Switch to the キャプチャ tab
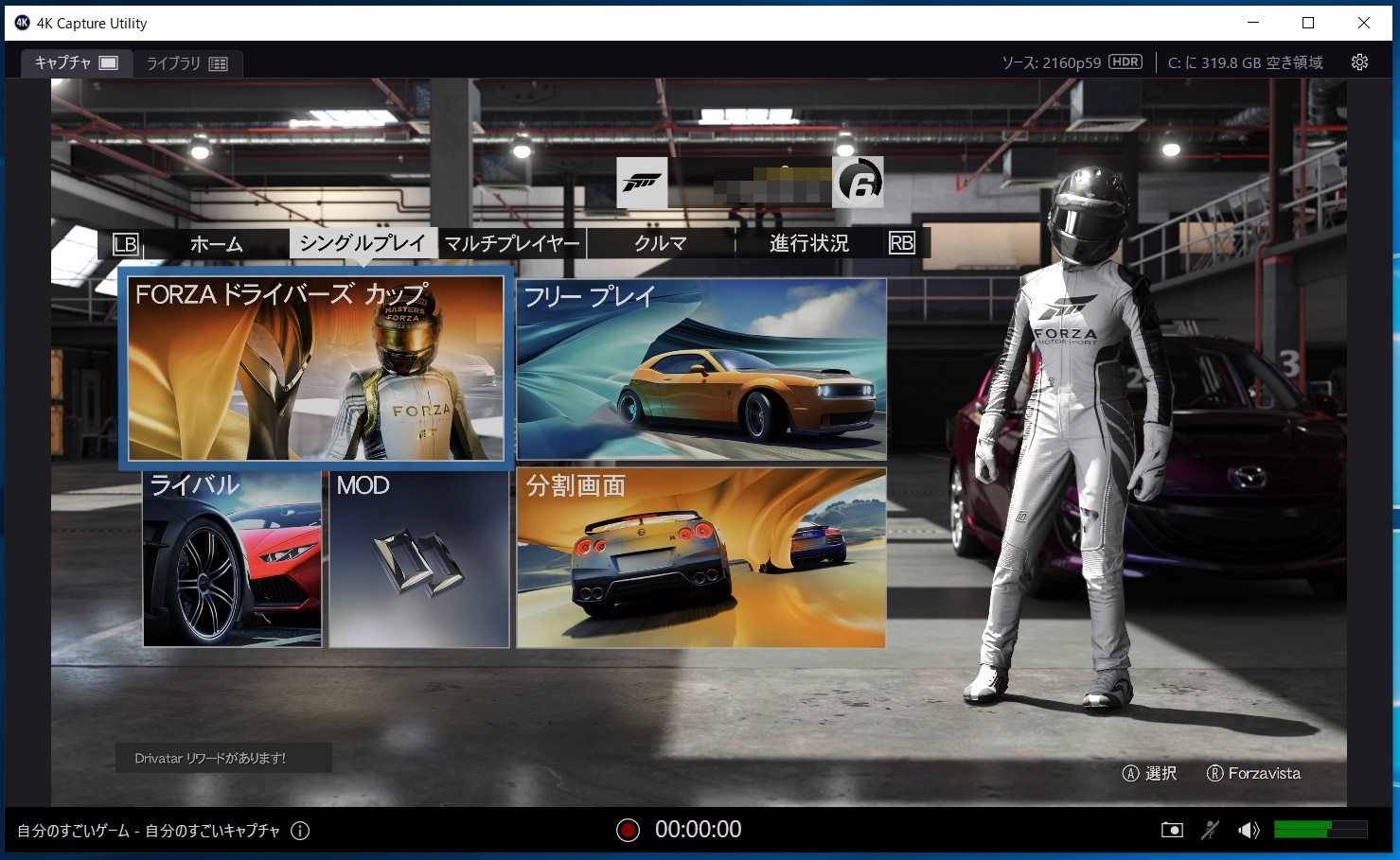The image size is (1400, 860). pyautogui.click(x=76, y=62)
